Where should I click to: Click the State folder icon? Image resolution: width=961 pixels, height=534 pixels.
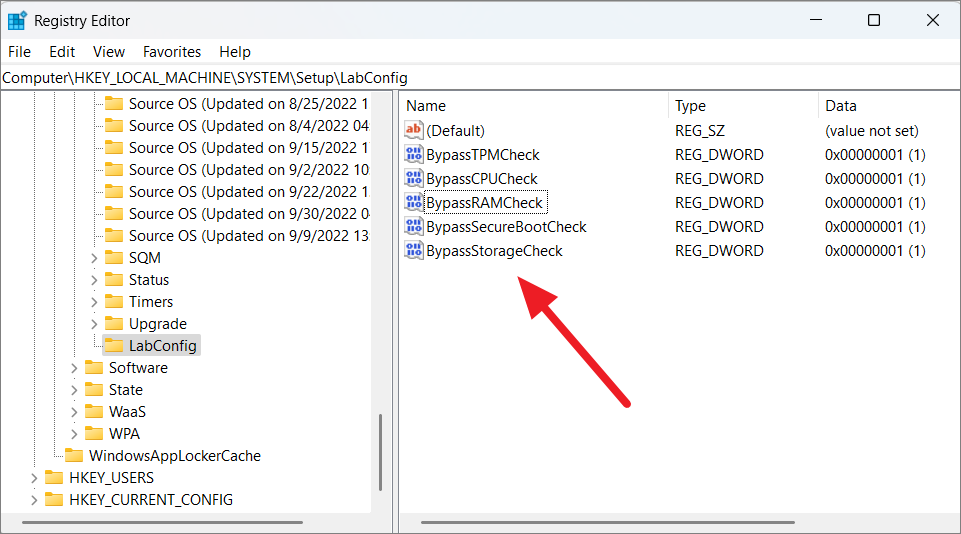(x=94, y=389)
